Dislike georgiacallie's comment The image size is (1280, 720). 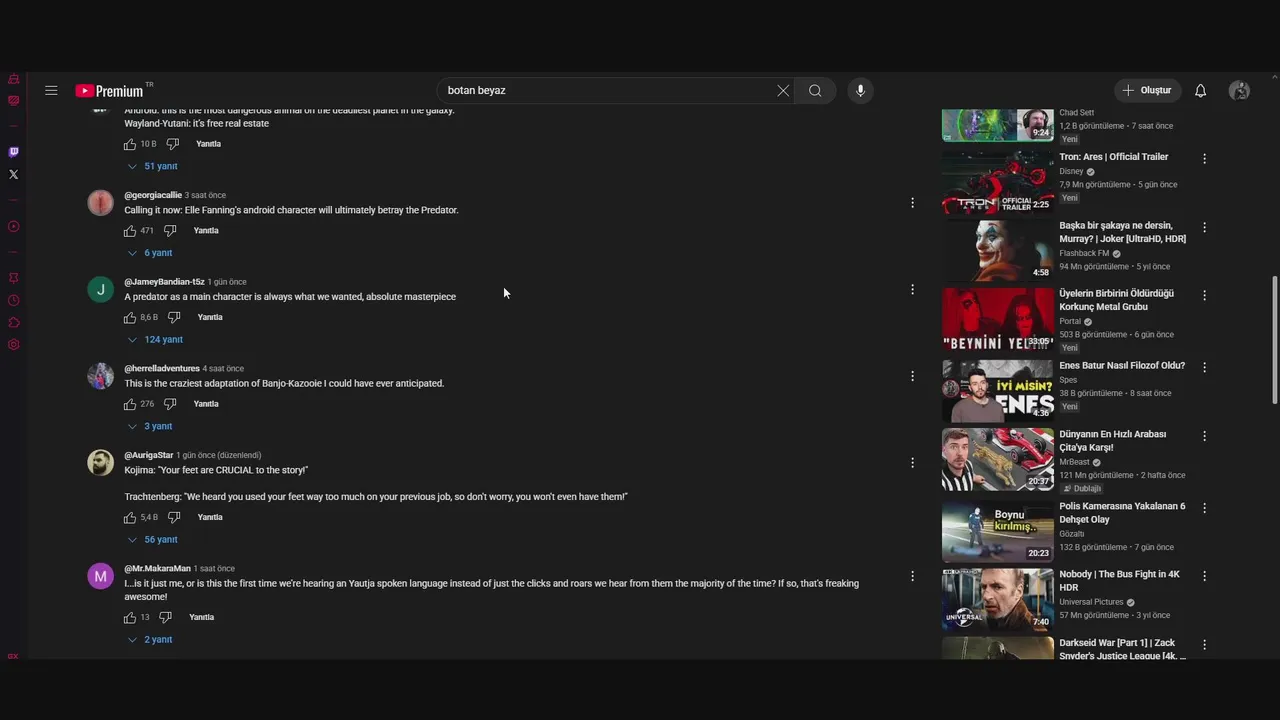[x=170, y=231]
